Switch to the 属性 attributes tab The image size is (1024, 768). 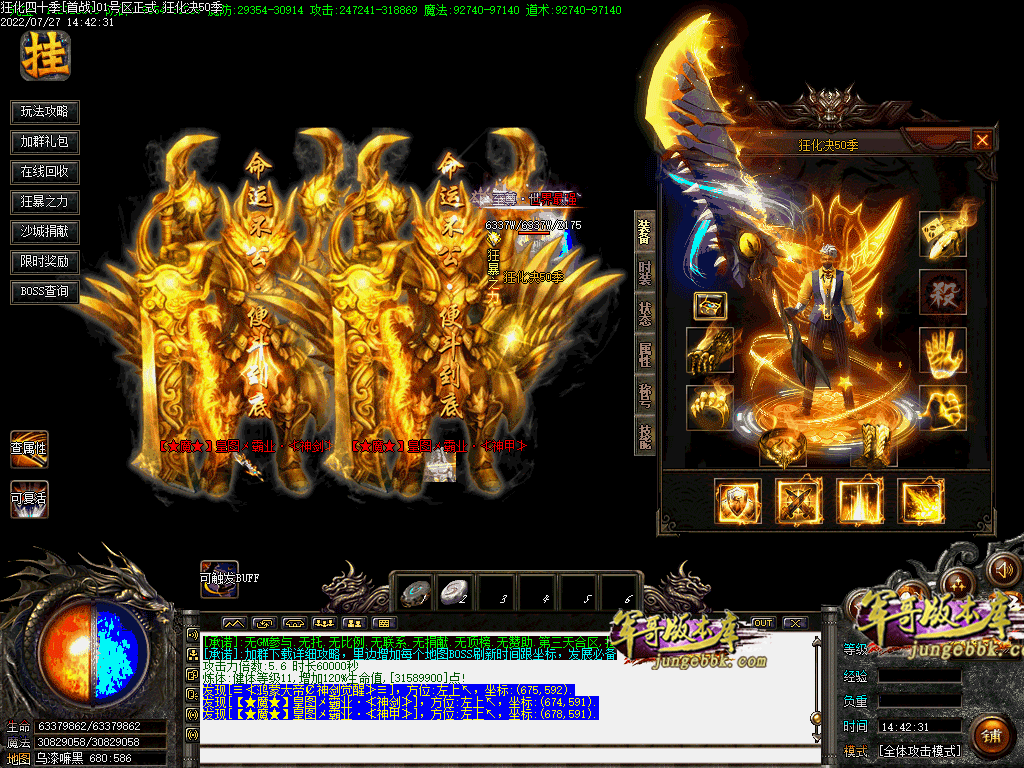[x=645, y=354]
